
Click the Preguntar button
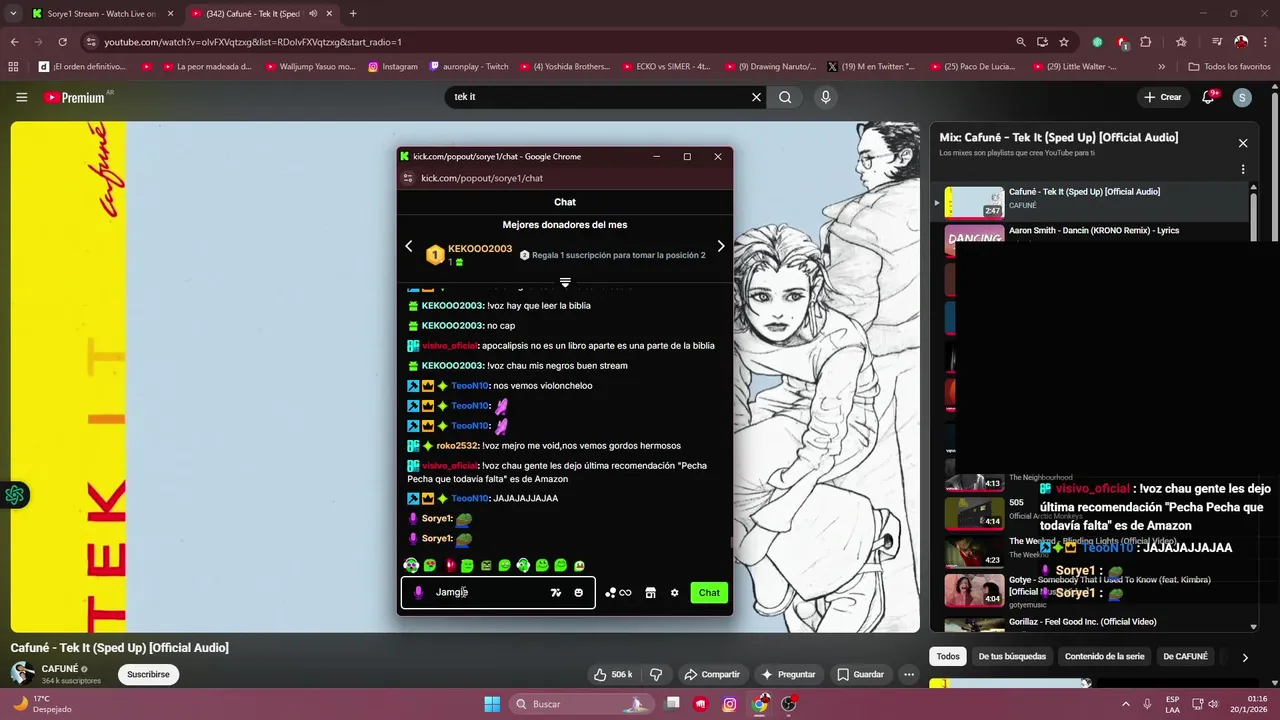point(788,675)
